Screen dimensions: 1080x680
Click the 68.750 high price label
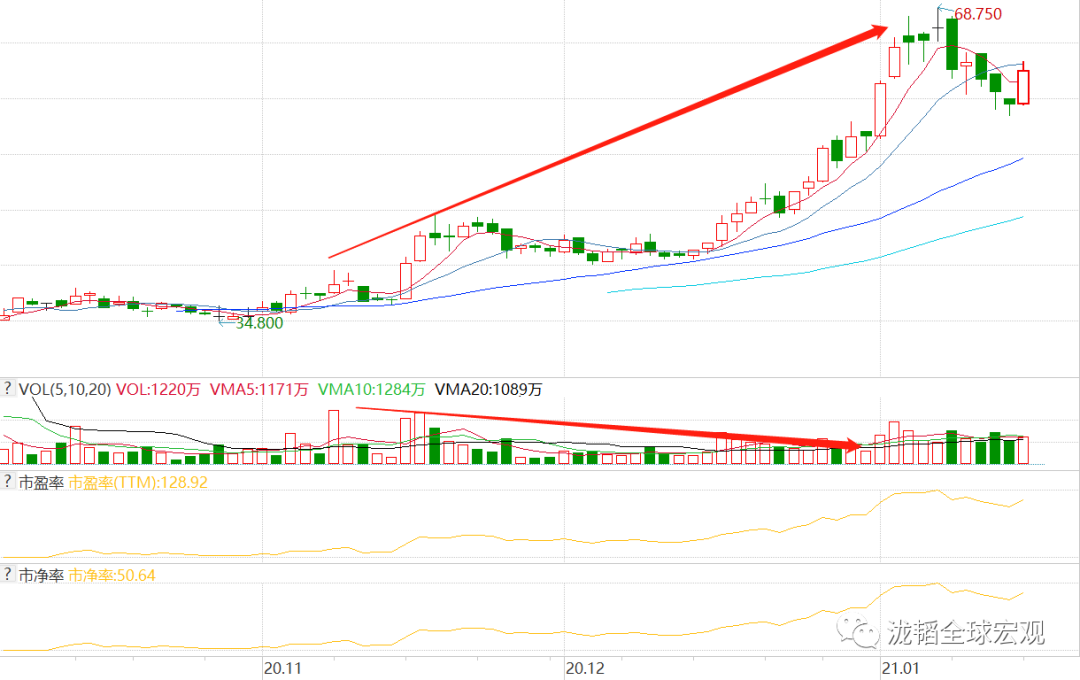[977, 14]
